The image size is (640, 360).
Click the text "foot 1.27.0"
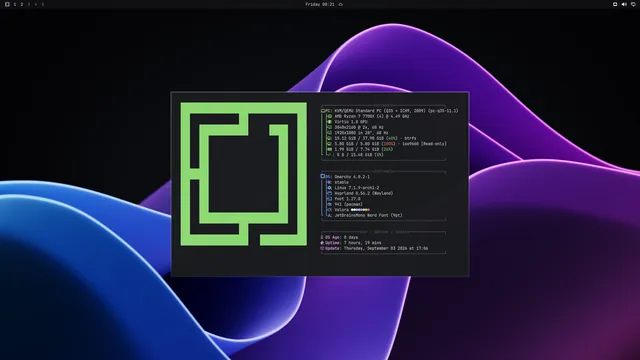coord(347,199)
